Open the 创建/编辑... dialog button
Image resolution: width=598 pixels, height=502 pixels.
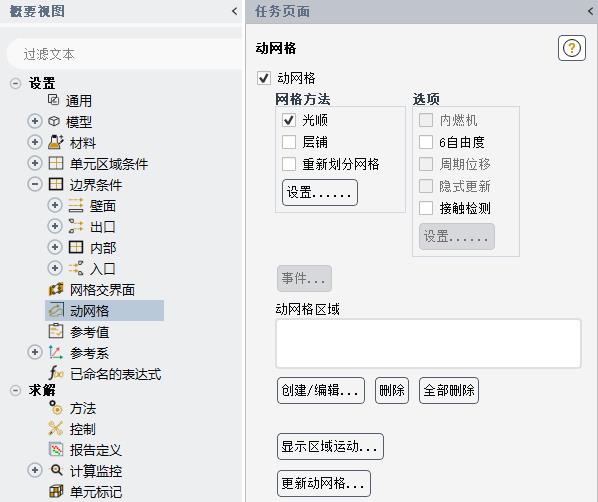(321, 390)
